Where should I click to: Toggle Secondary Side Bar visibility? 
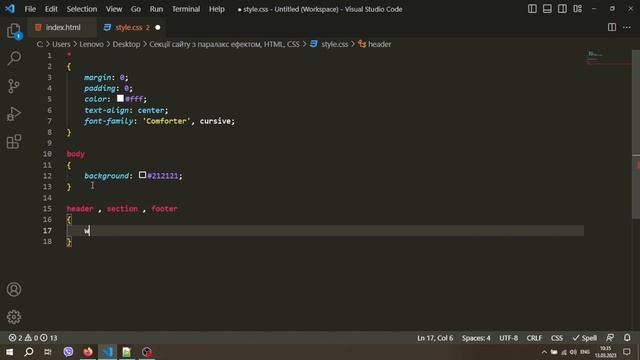pyautogui.click(x=562, y=9)
